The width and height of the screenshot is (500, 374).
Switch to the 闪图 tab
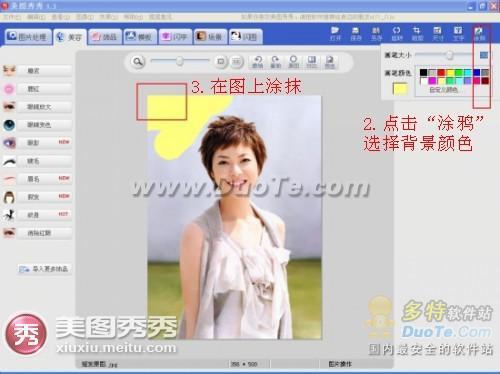(246, 37)
